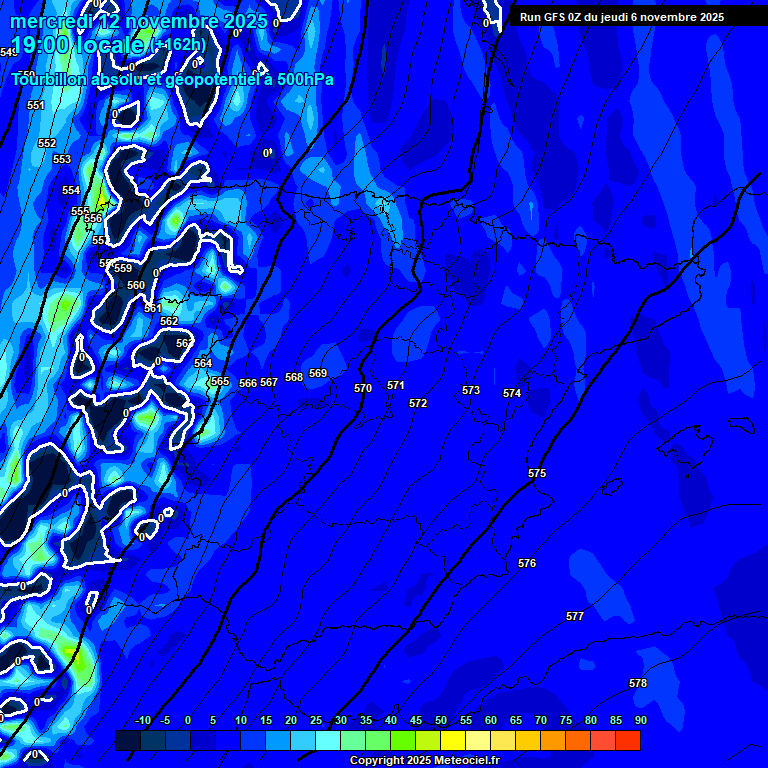Click the 90 label on the color scale
Viewport: 768px width, 768px height.
pyautogui.click(x=640, y=721)
